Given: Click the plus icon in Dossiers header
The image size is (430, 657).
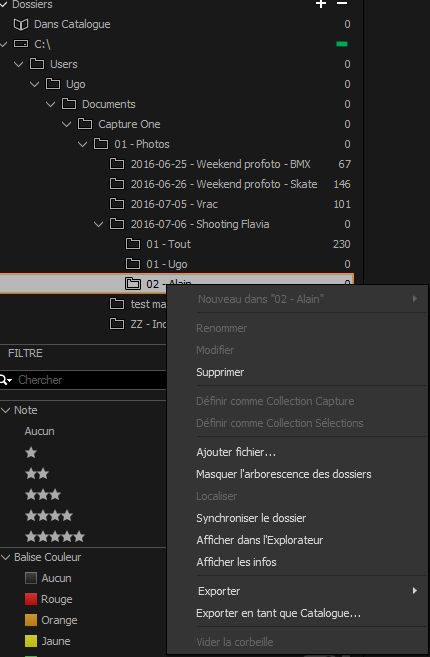Looking at the screenshot, I should 321,4.
